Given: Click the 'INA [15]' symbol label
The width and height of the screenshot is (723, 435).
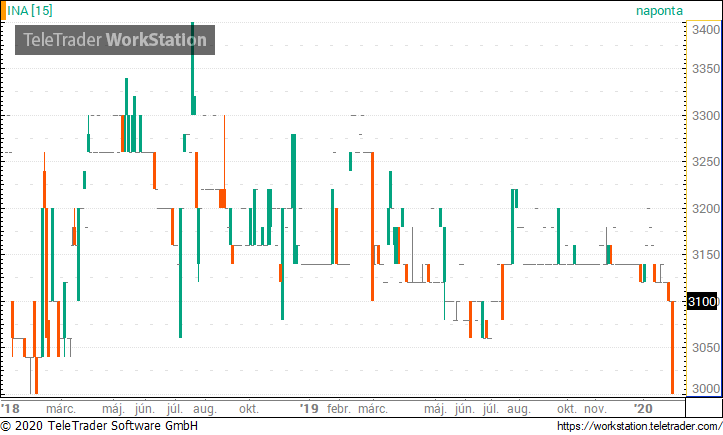Looking at the screenshot, I should point(30,10).
